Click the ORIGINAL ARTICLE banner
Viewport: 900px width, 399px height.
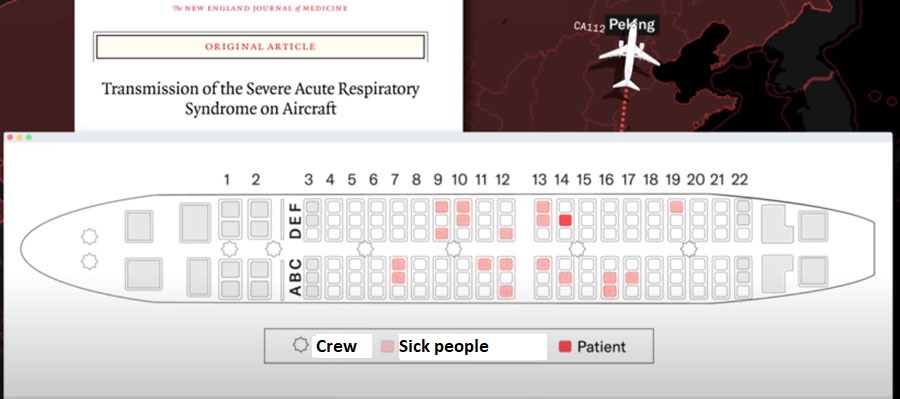260,47
